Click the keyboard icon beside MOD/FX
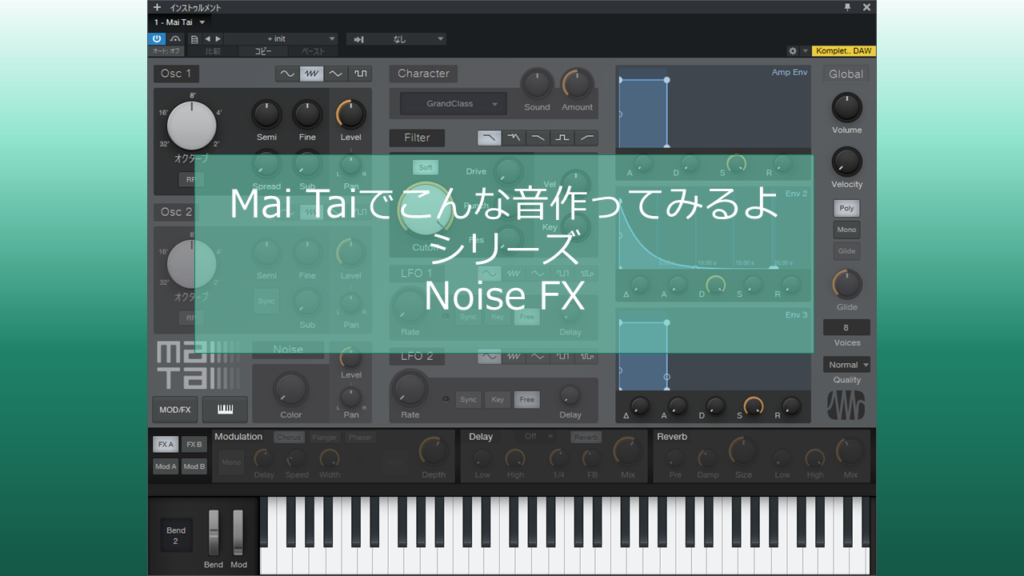 click(x=224, y=409)
